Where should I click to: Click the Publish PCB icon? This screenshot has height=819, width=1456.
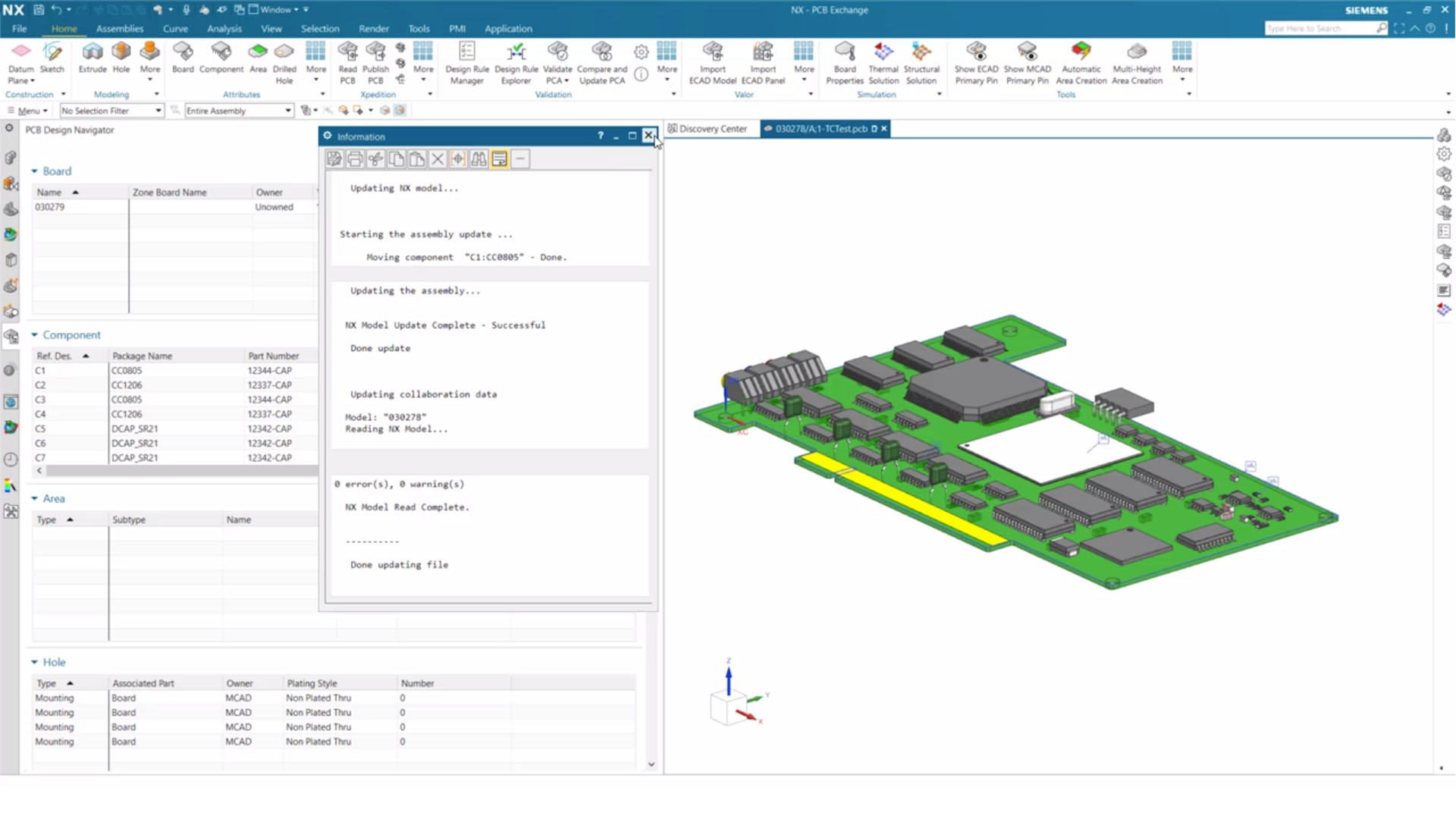375,61
